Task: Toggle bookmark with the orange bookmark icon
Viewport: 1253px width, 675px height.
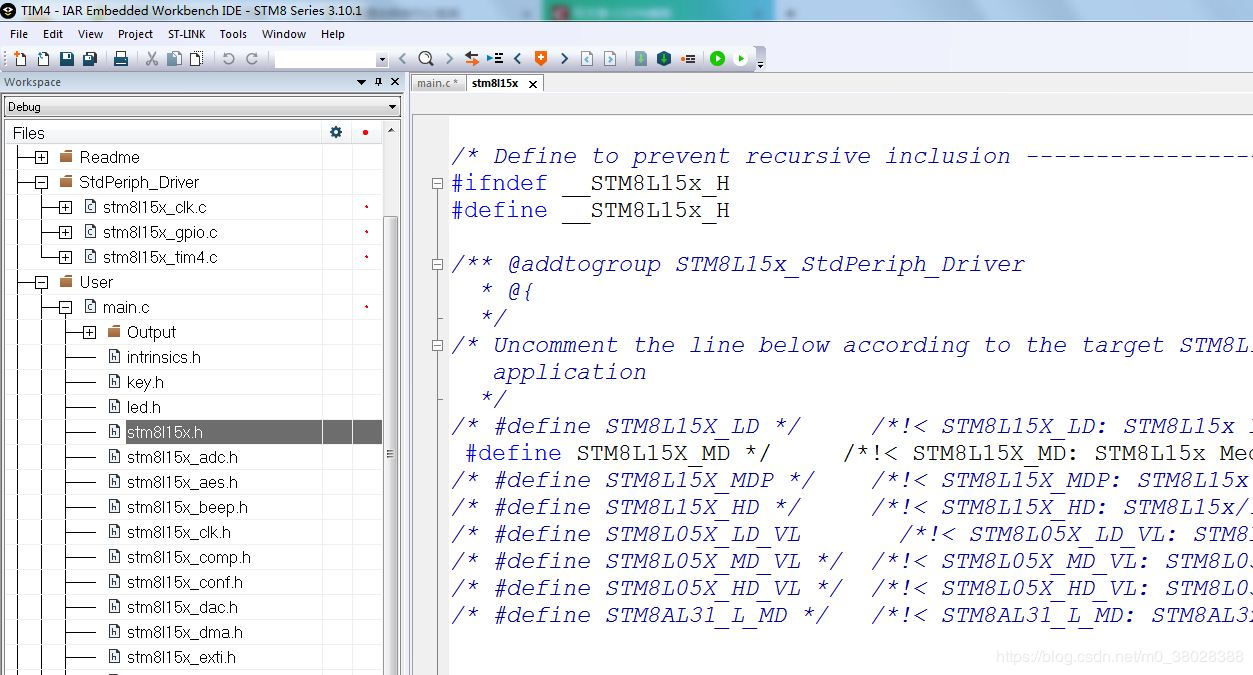Action: (541, 59)
